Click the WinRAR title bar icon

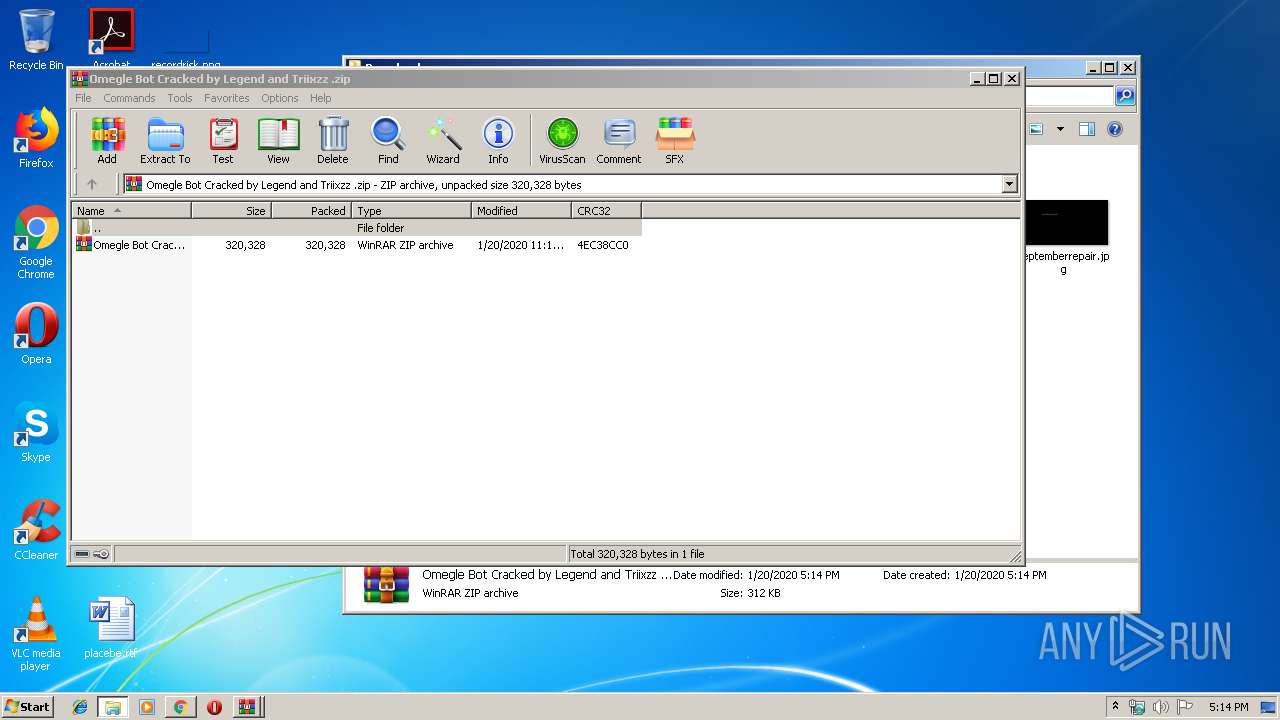click(80, 79)
